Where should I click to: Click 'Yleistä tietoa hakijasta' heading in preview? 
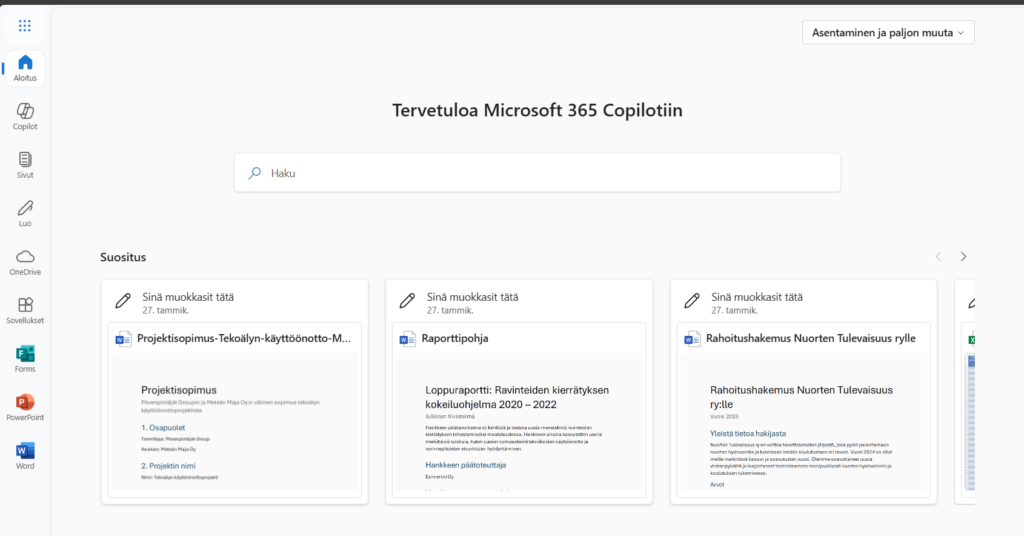pos(748,434)
